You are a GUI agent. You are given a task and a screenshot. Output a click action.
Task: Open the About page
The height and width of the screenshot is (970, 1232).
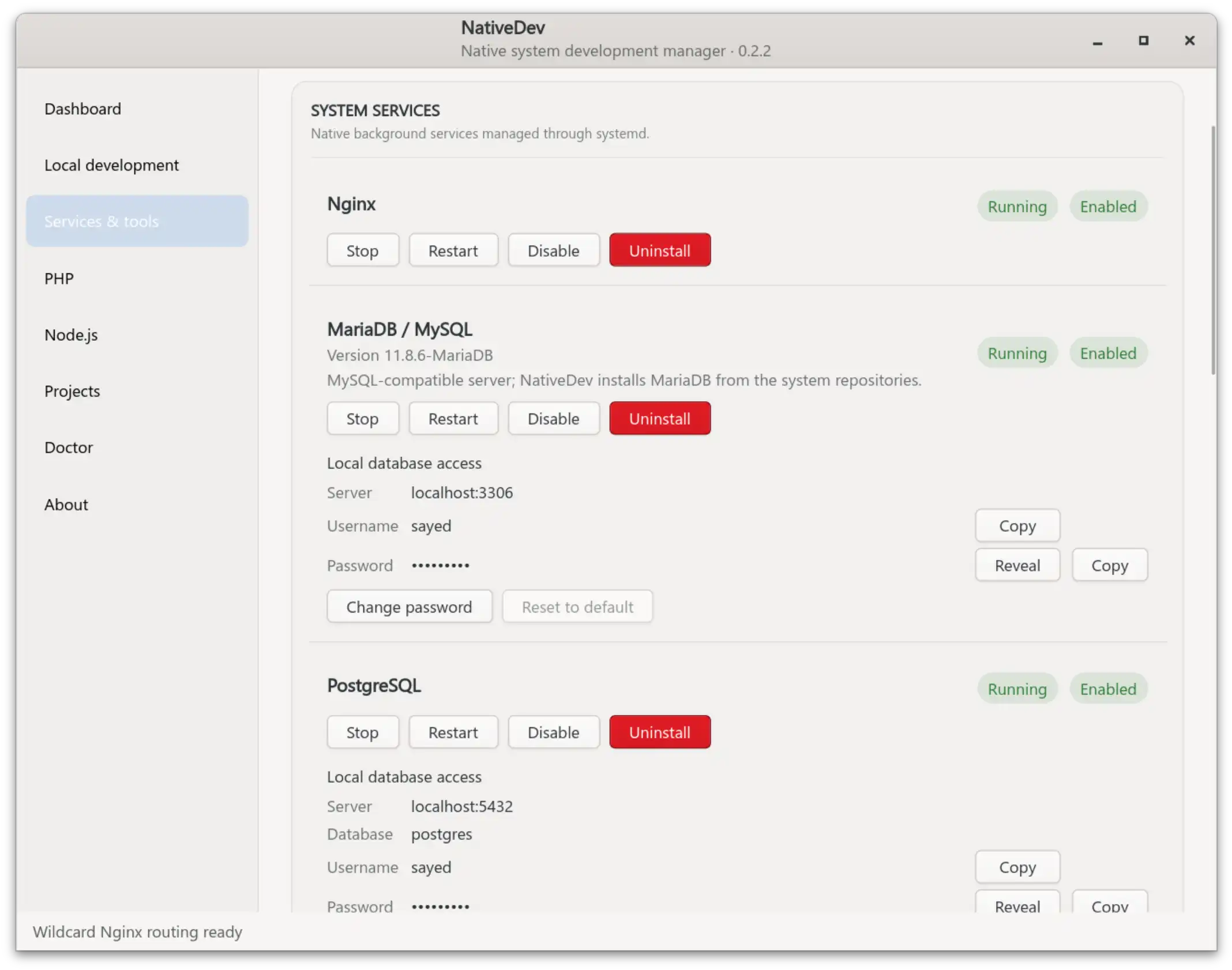point(137,504)
